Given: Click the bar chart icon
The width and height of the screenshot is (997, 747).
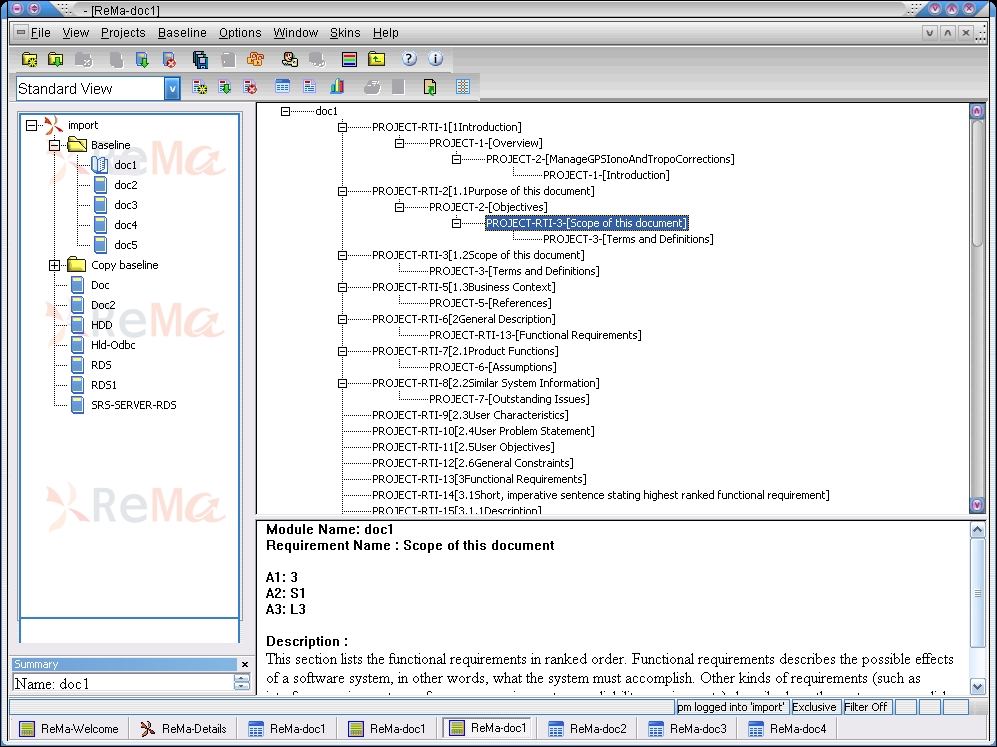Looking at the screenshot, I should pos(337,86).
